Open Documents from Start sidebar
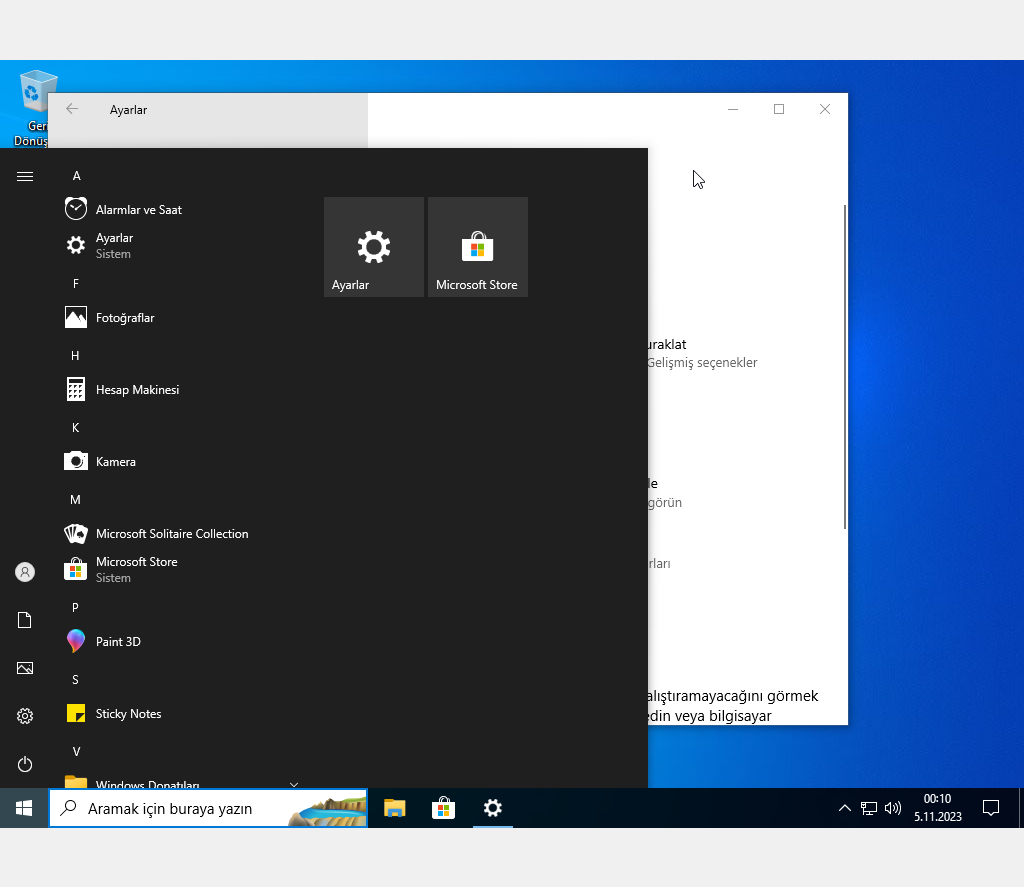This screenshot has height=887, width=1024. click(x=25, y=620)
